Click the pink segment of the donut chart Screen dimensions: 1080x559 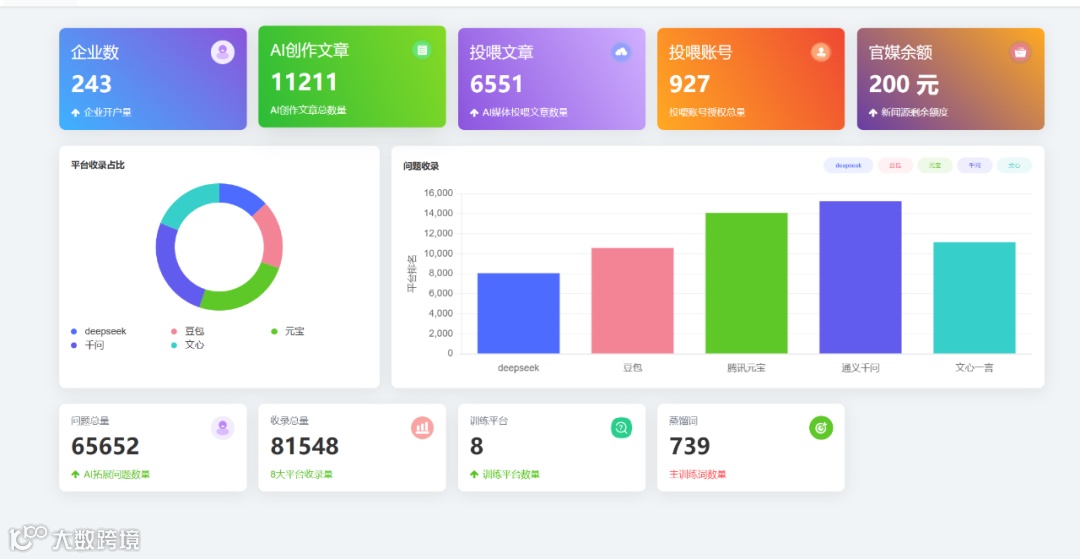(270, 235)
